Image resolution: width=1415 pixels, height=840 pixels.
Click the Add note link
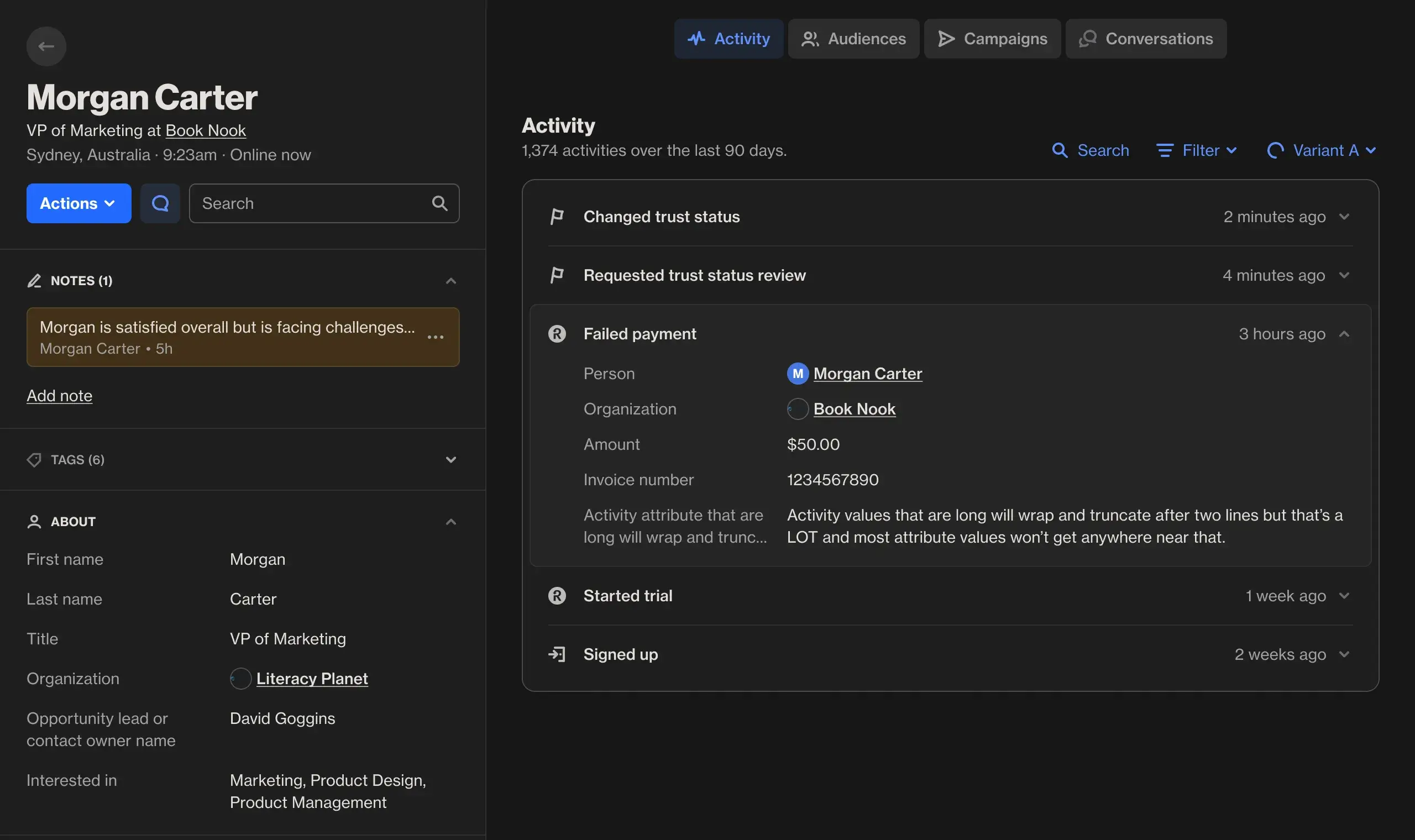60,396
